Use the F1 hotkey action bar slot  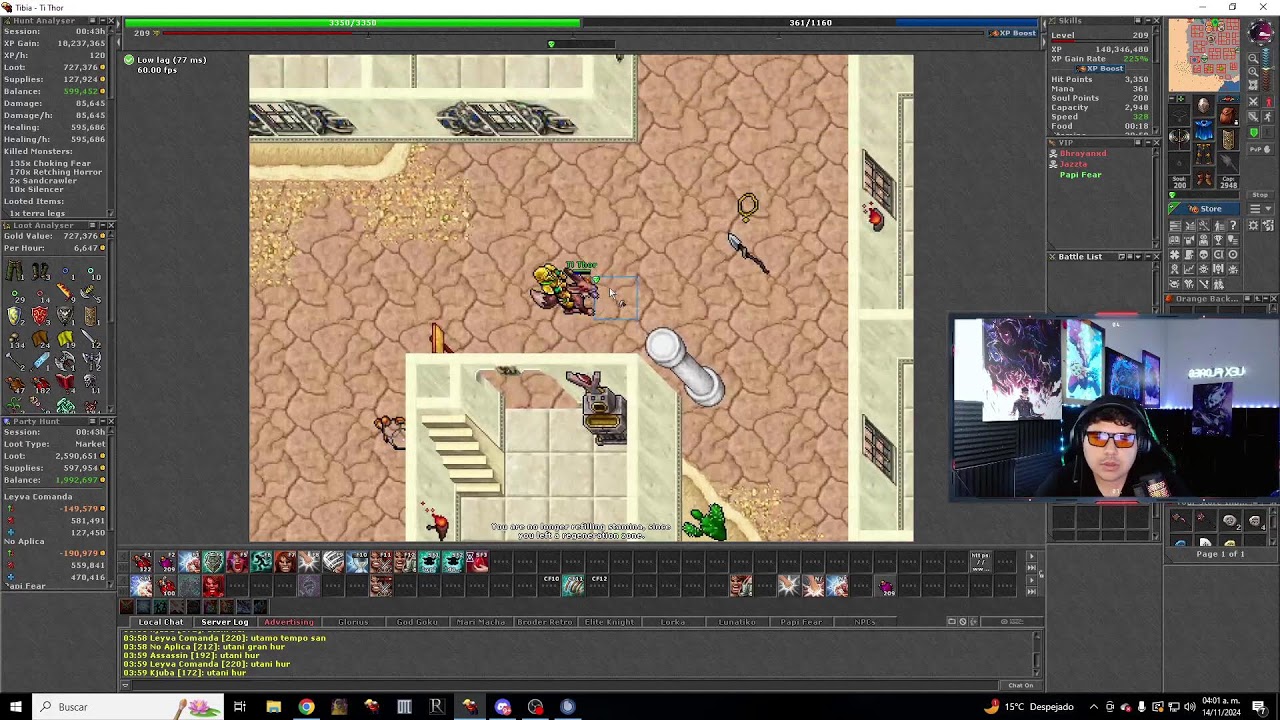(142, 563)
